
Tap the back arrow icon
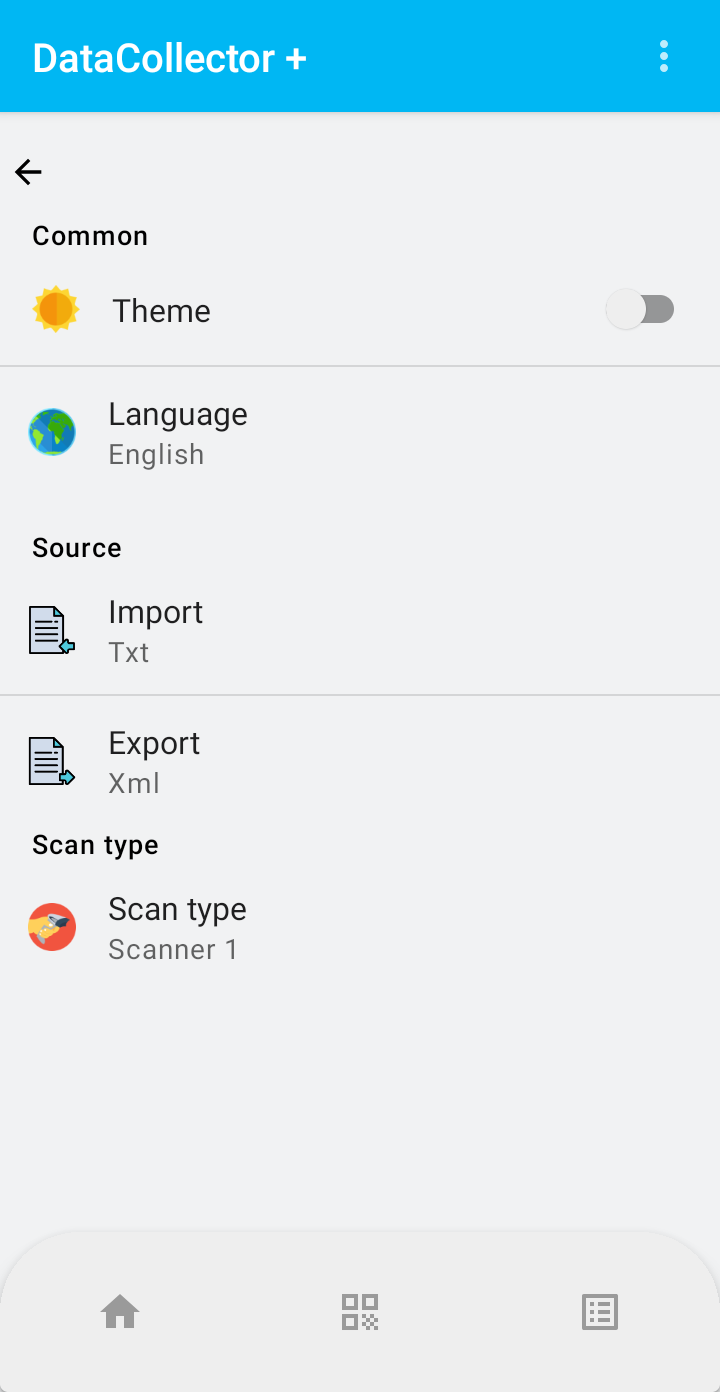tap(28, 172)
